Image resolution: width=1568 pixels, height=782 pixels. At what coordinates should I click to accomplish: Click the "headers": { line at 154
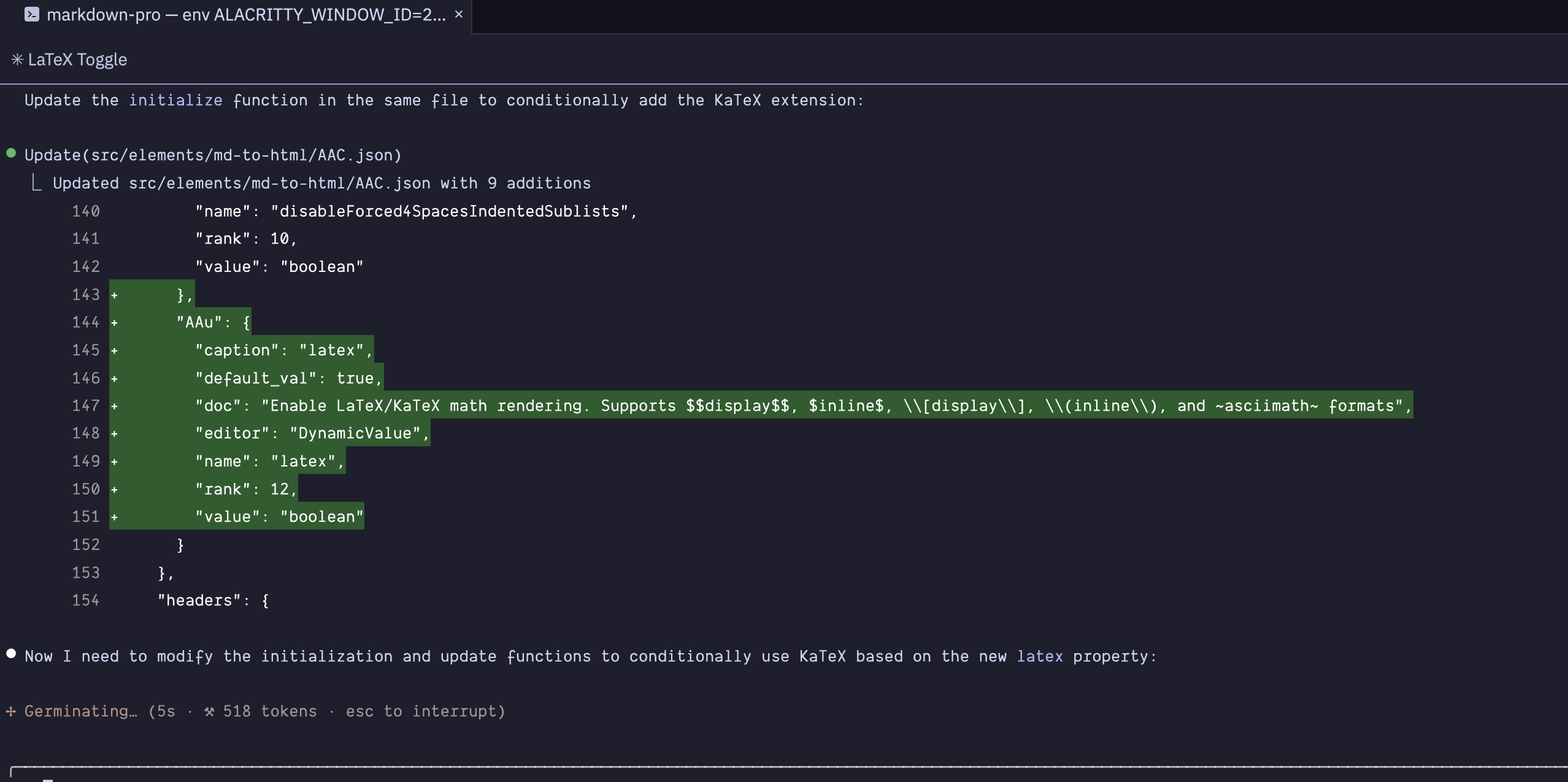pyautogui.click(x=213, y=600)
